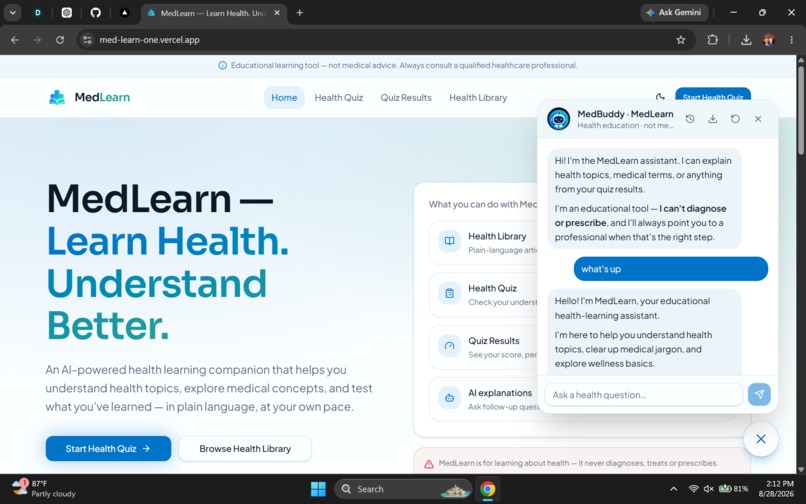Click the Health Library book icon
This screenshot has width=806, height=504.
[449, 241]
